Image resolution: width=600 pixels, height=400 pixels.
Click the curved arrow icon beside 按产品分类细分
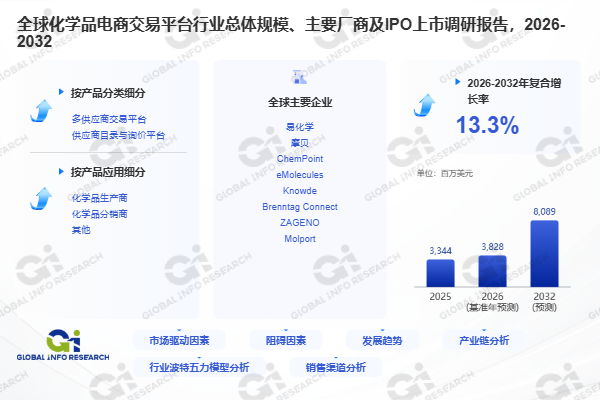(41, 111)
